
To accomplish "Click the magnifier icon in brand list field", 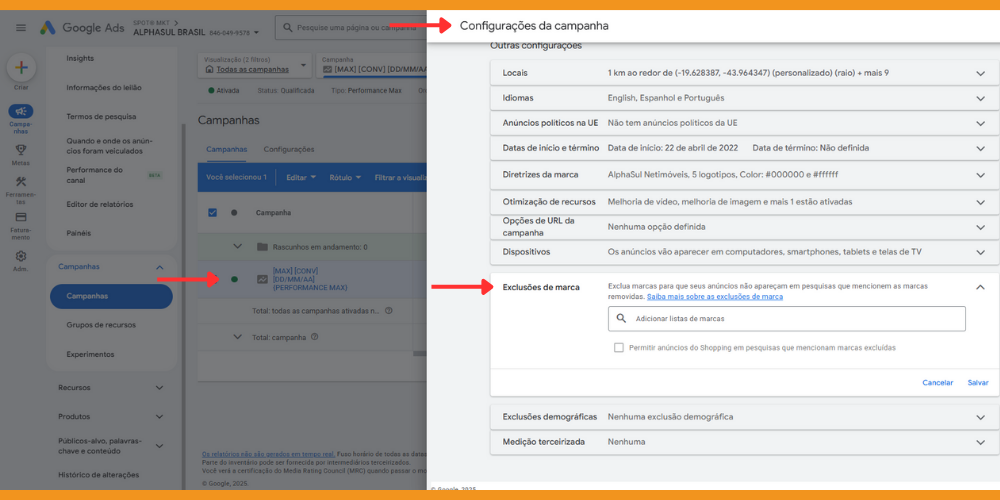I will (622, 318).
